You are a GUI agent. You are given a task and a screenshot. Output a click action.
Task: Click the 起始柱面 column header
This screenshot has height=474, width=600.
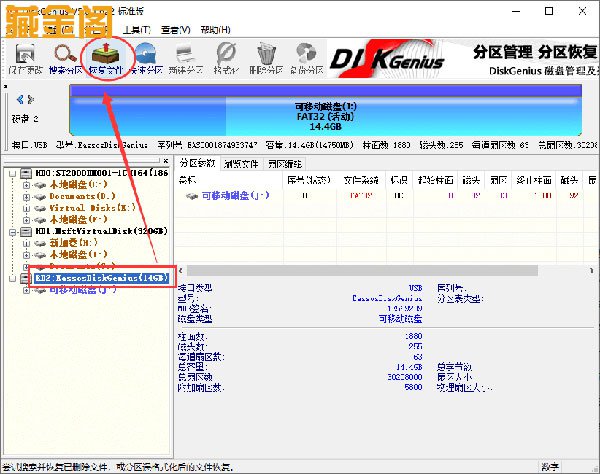point(435,179)
